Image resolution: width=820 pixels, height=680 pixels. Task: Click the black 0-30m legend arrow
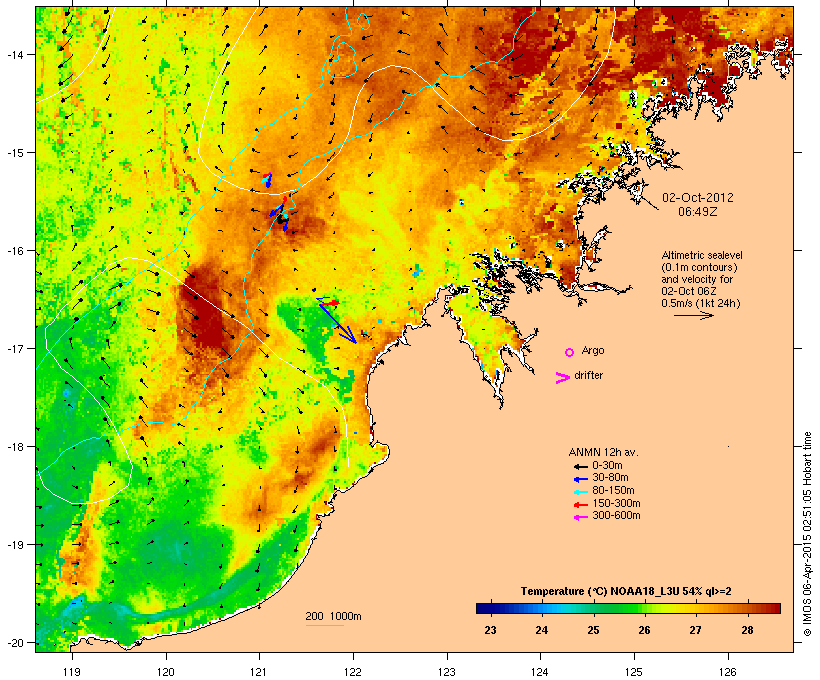[x=580, y=466]
